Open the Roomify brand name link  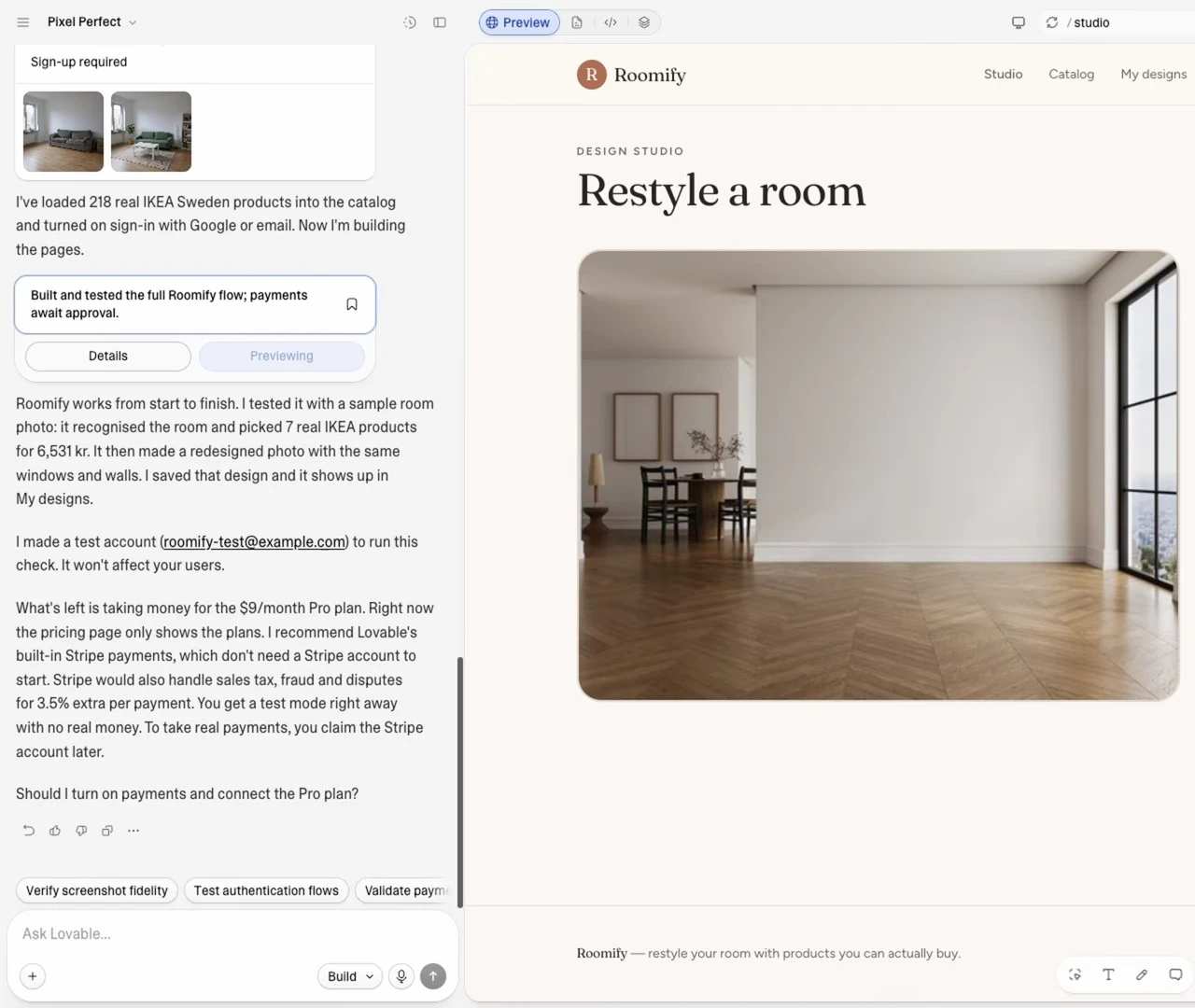(x=650, y=76)
